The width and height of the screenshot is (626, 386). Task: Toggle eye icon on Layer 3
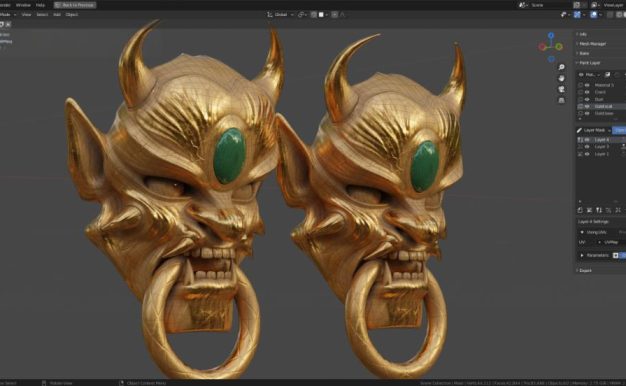[x=587, y=147]
